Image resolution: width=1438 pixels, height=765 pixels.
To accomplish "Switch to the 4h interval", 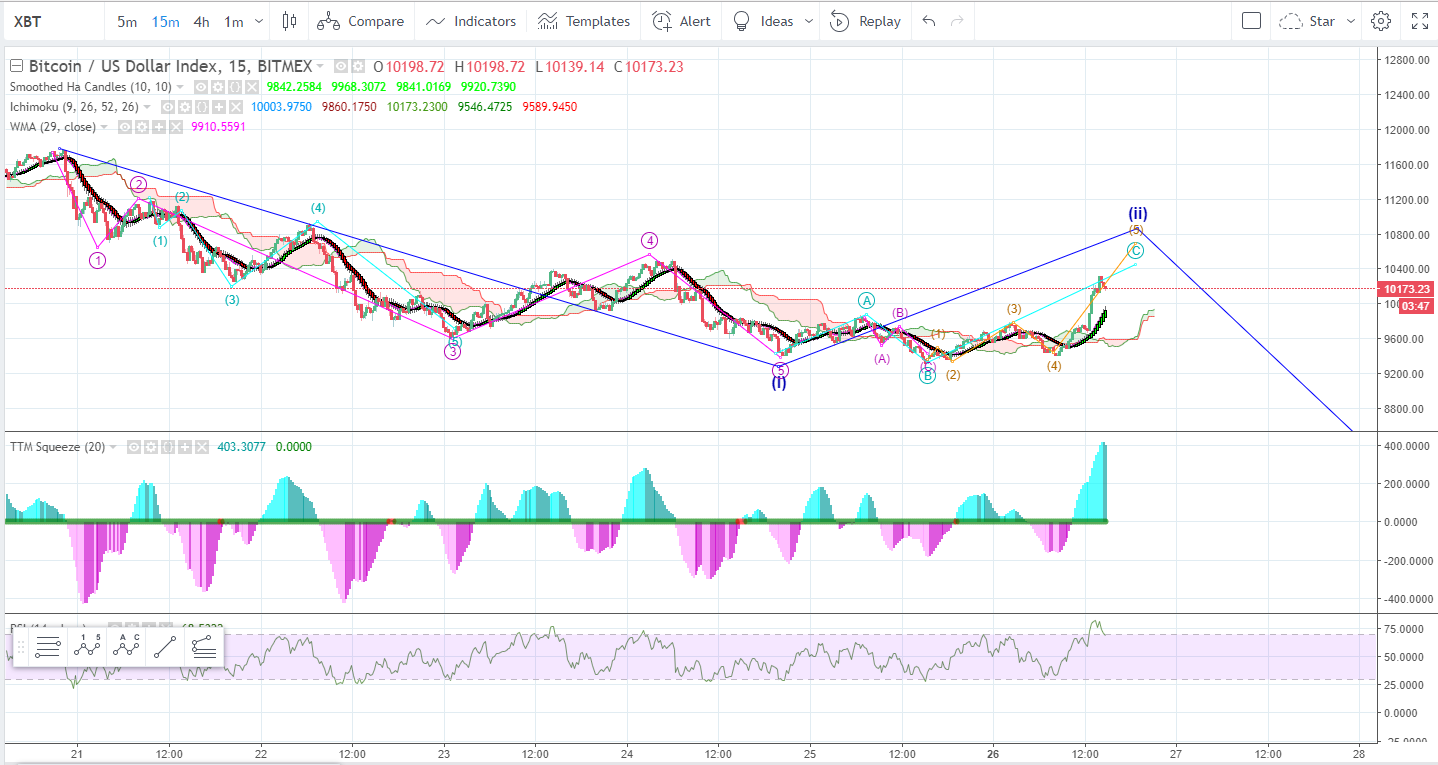I will click(202, 21).
